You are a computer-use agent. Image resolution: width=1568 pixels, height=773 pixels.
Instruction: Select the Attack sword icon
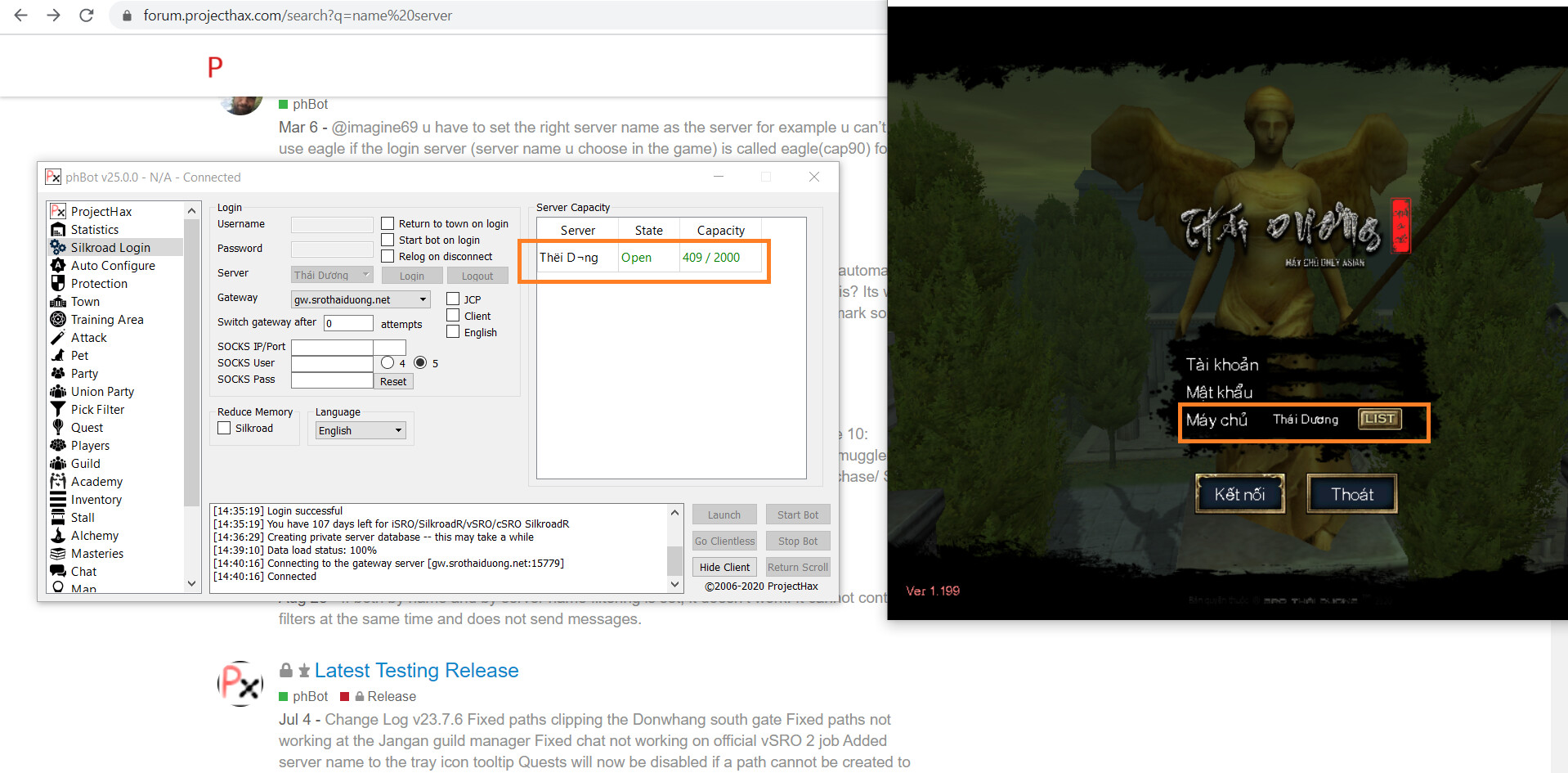[x=58, y=338]
